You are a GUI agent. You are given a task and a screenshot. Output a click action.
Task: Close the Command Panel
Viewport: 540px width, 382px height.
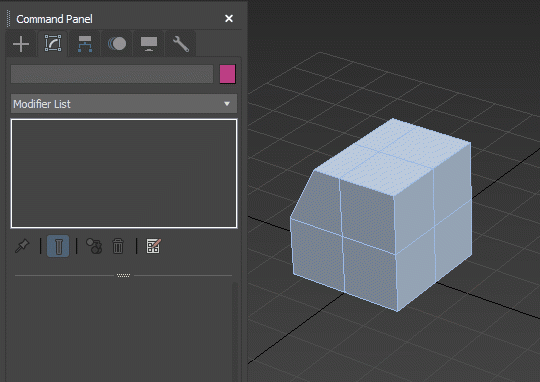point(229,19)
